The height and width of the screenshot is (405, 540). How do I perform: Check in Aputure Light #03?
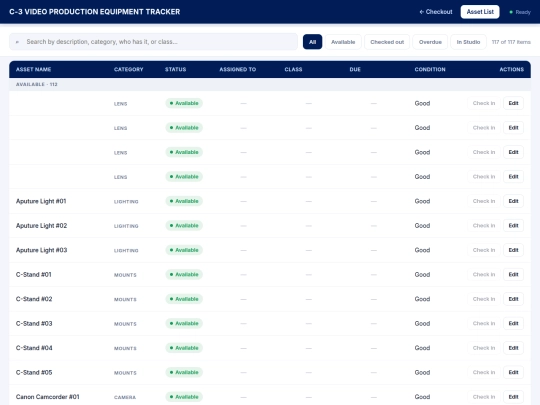coord(484,250)
